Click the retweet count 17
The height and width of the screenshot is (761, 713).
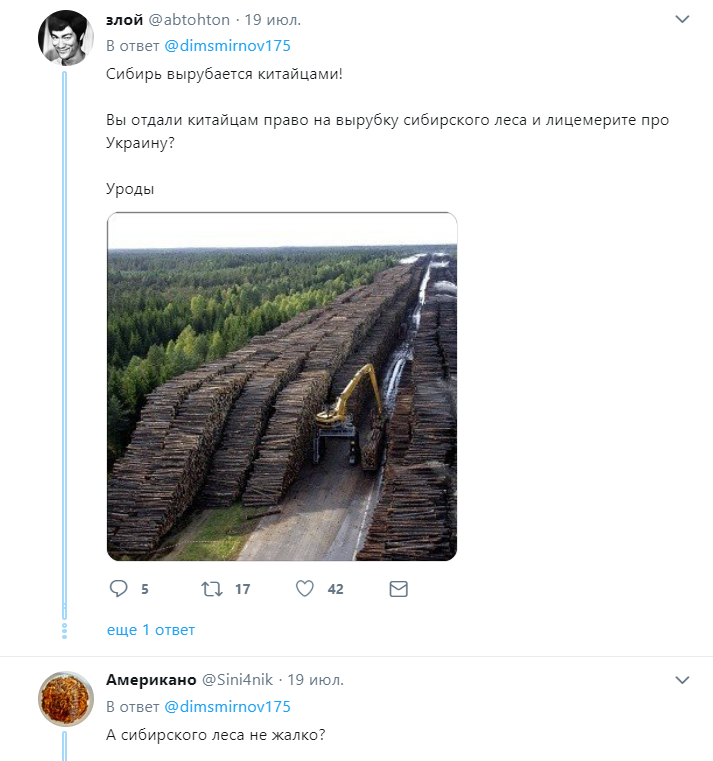click(x=243, y=589)
